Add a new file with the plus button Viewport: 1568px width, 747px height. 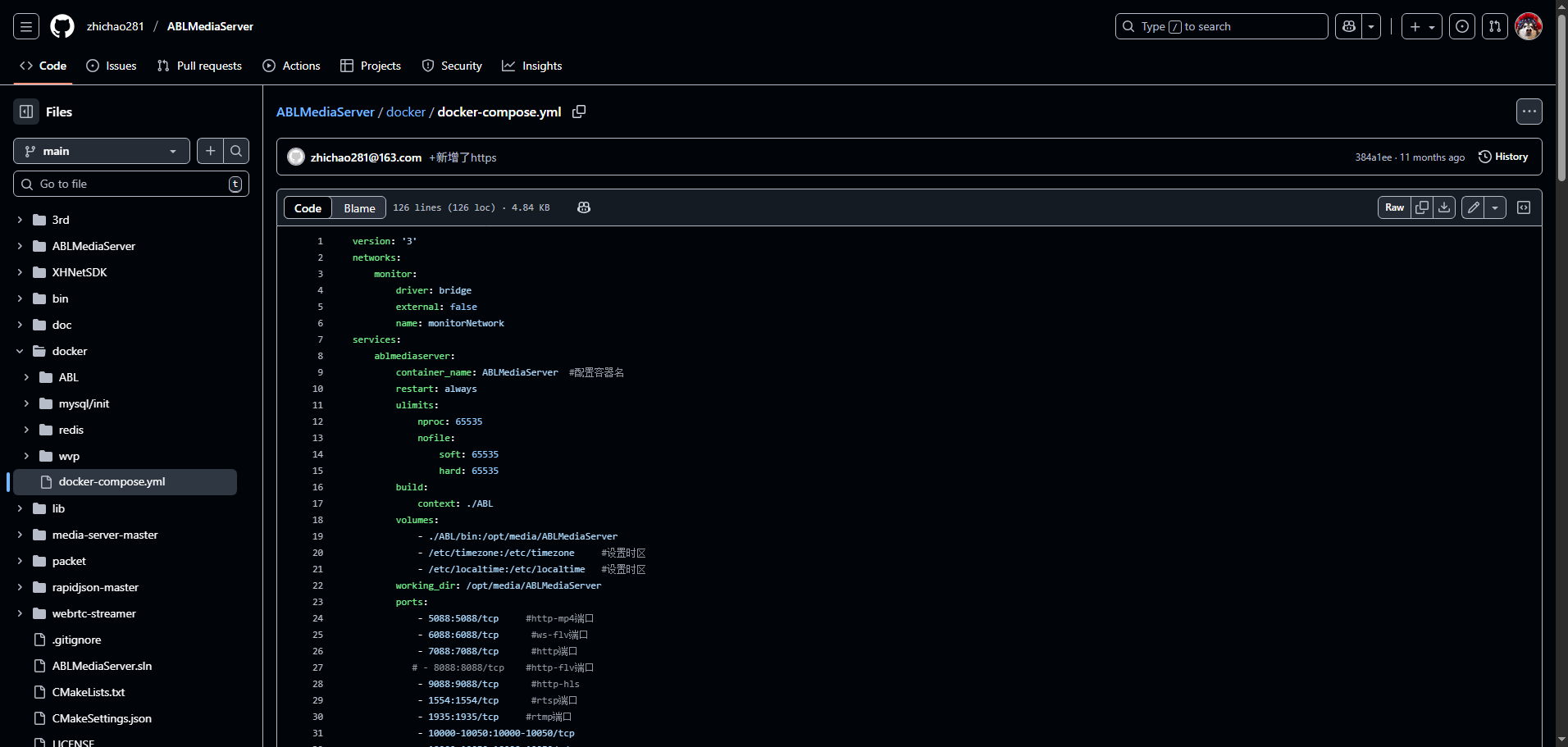point(211,151)
